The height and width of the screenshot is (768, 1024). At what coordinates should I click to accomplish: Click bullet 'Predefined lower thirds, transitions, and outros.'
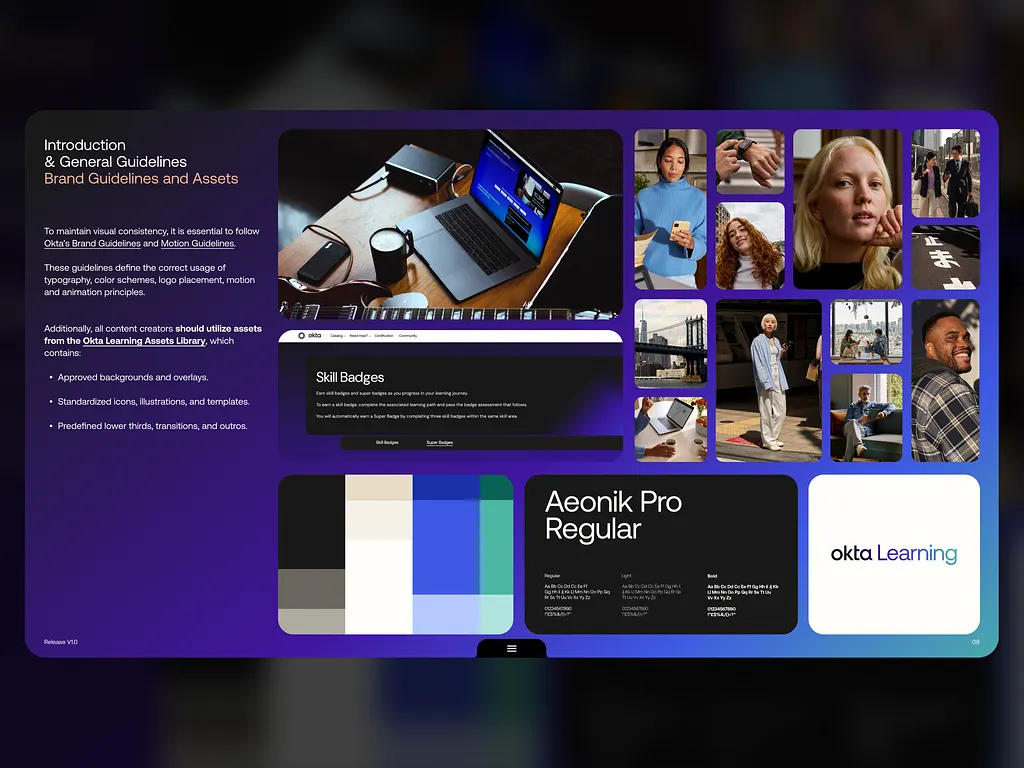(152, 426)
